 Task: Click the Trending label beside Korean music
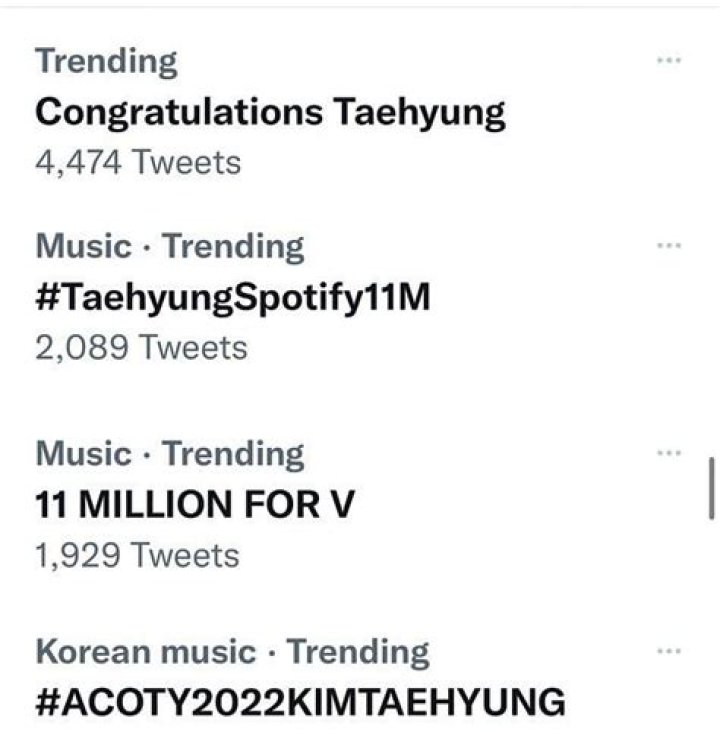click(358, 652)
